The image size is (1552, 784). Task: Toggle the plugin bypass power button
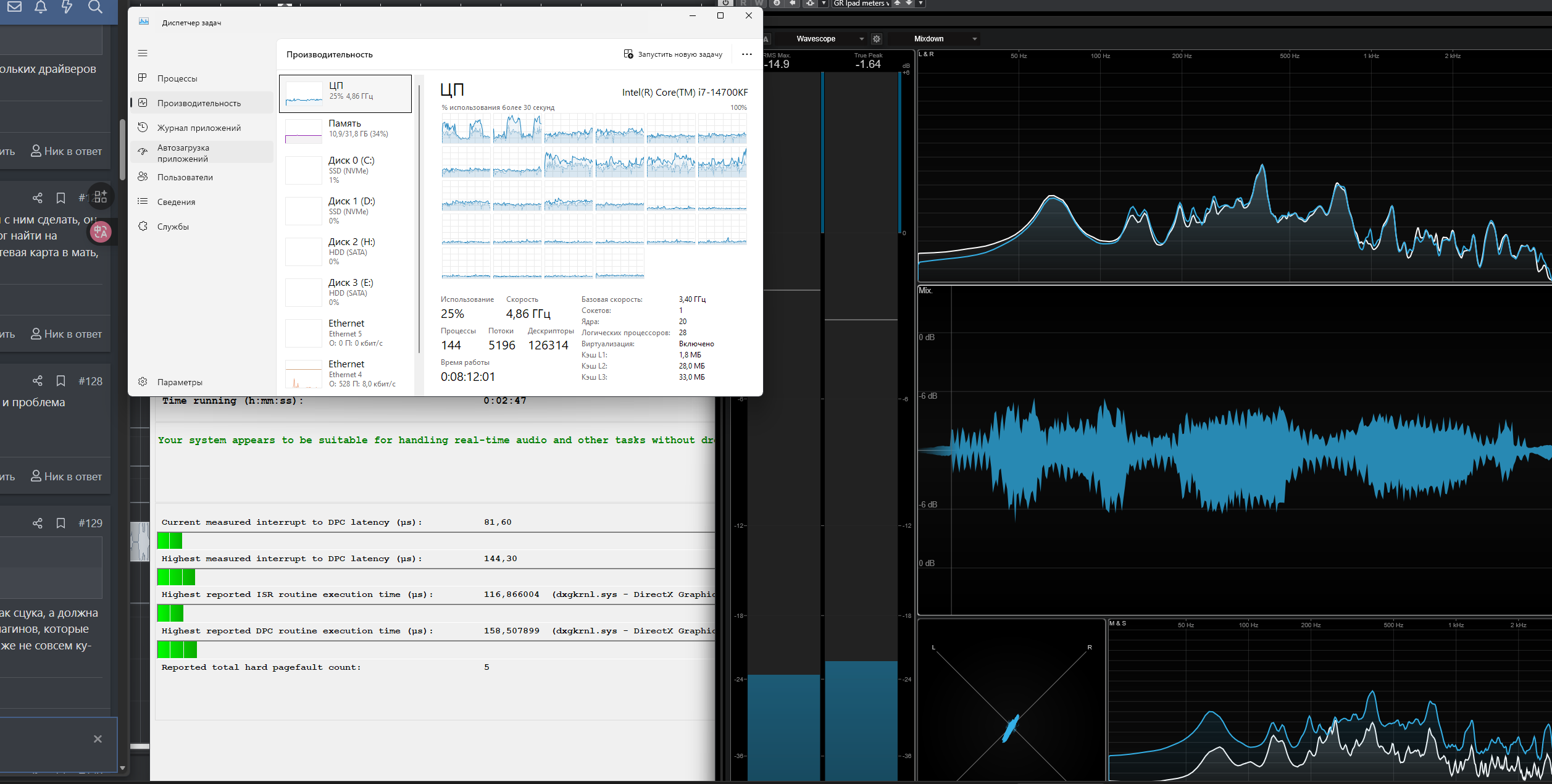click(726, 3)
